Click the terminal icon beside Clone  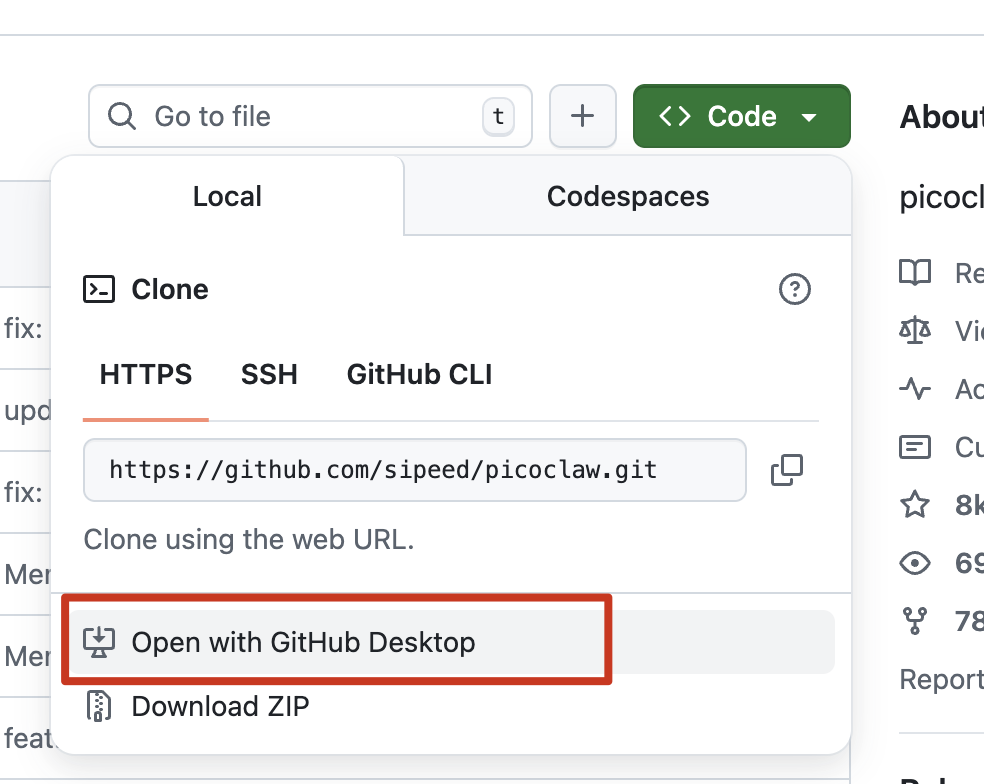(x=99, y=290)
